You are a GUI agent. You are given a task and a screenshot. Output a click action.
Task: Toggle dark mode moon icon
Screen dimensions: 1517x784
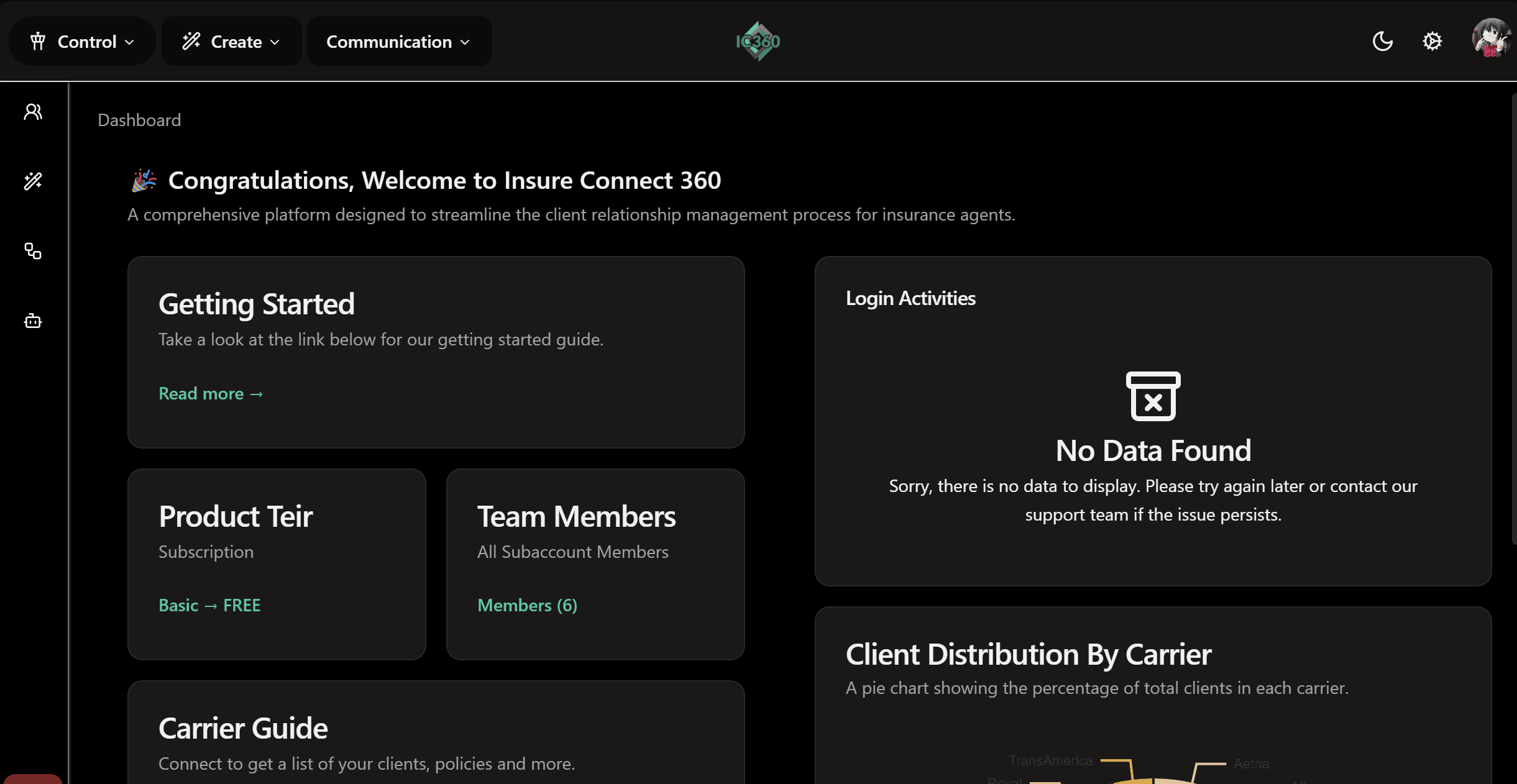click(x=1382, y=42)
